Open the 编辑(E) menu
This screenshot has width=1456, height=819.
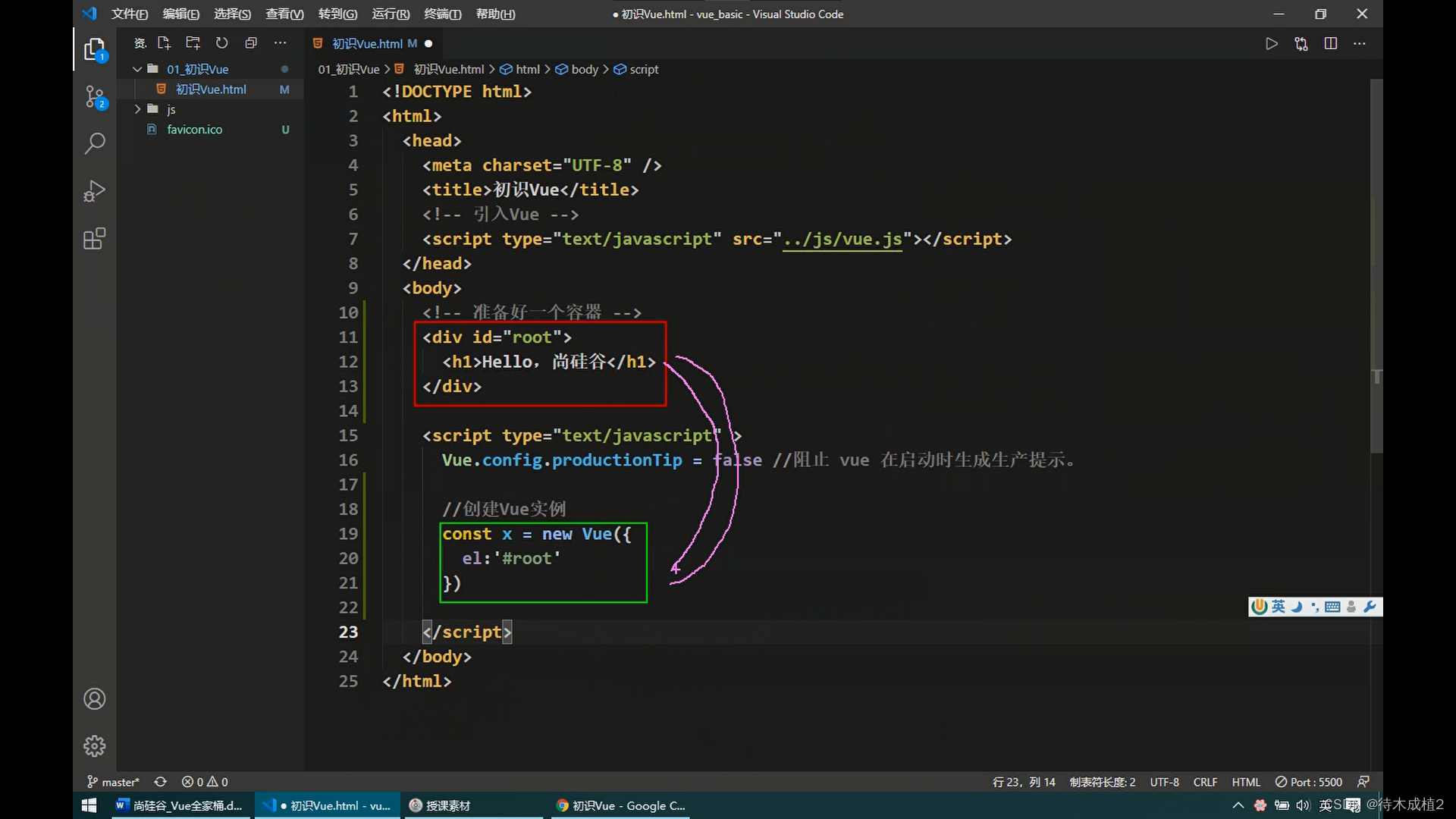click(x=180, y=14)
